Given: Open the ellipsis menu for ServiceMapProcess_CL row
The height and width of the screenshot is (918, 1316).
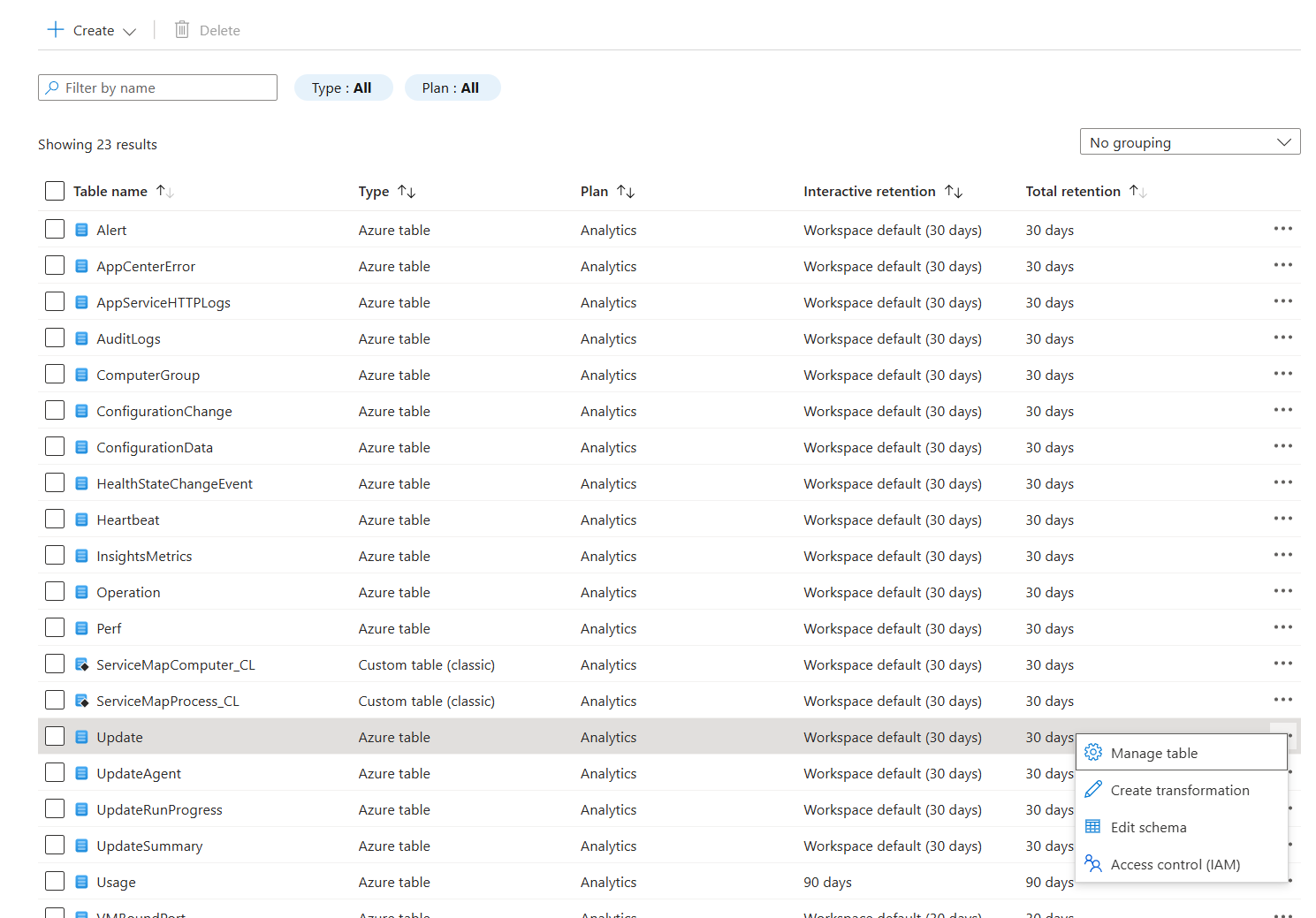Looking at the screenshot, I should (x=1282, y=700).
